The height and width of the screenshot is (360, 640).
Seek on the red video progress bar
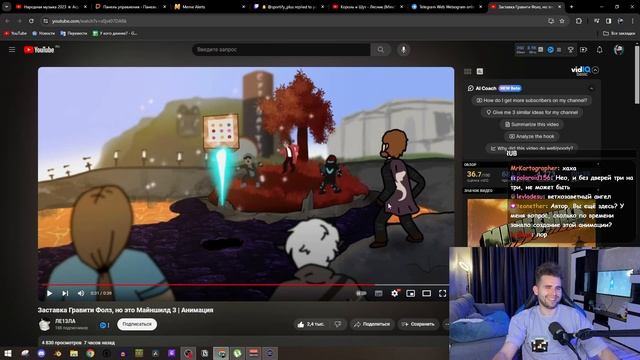coord(246,284)
